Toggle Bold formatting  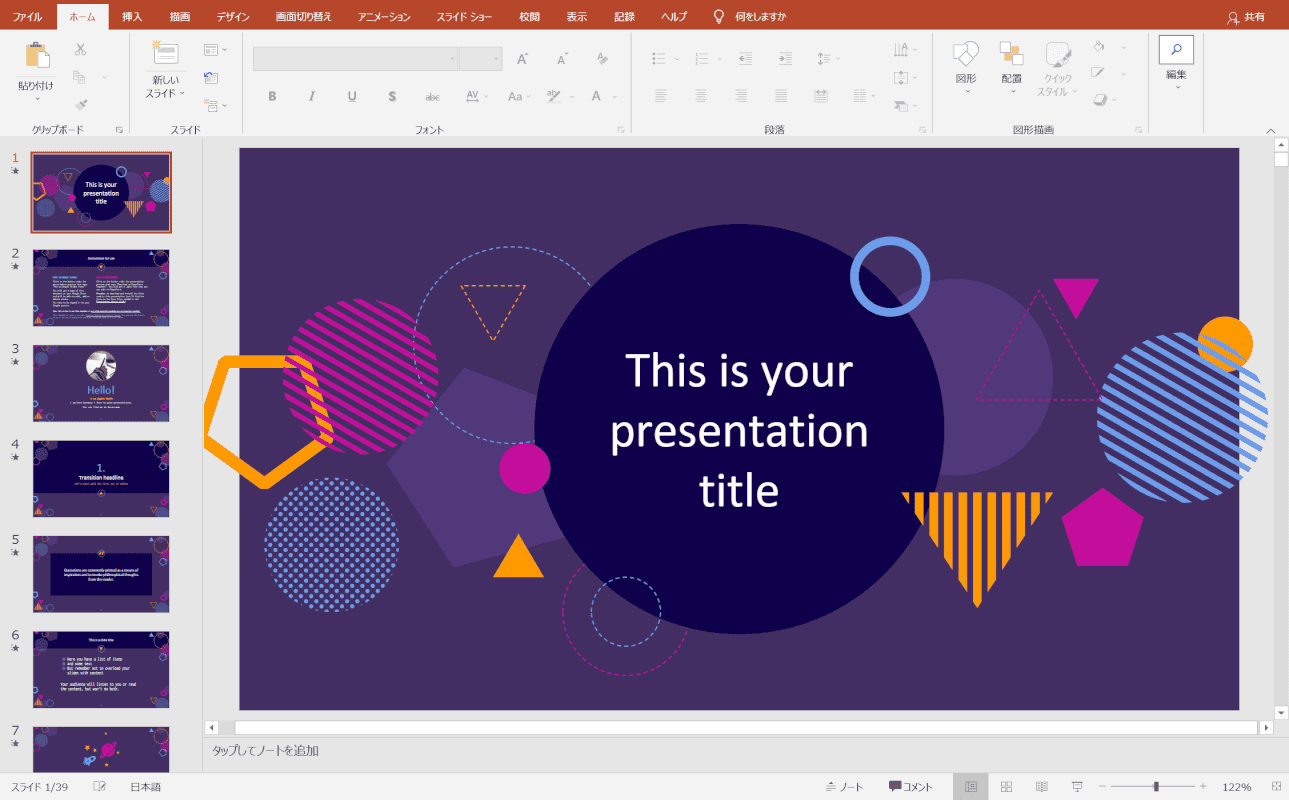pos(272,96)
